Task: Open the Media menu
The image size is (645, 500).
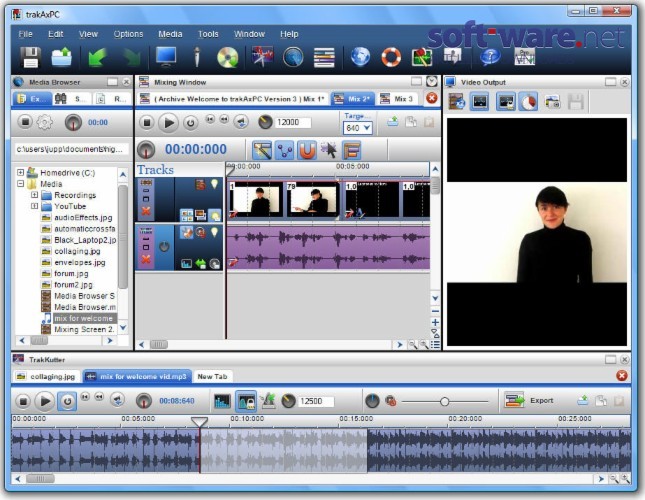Action: click(x=170, y=34)
